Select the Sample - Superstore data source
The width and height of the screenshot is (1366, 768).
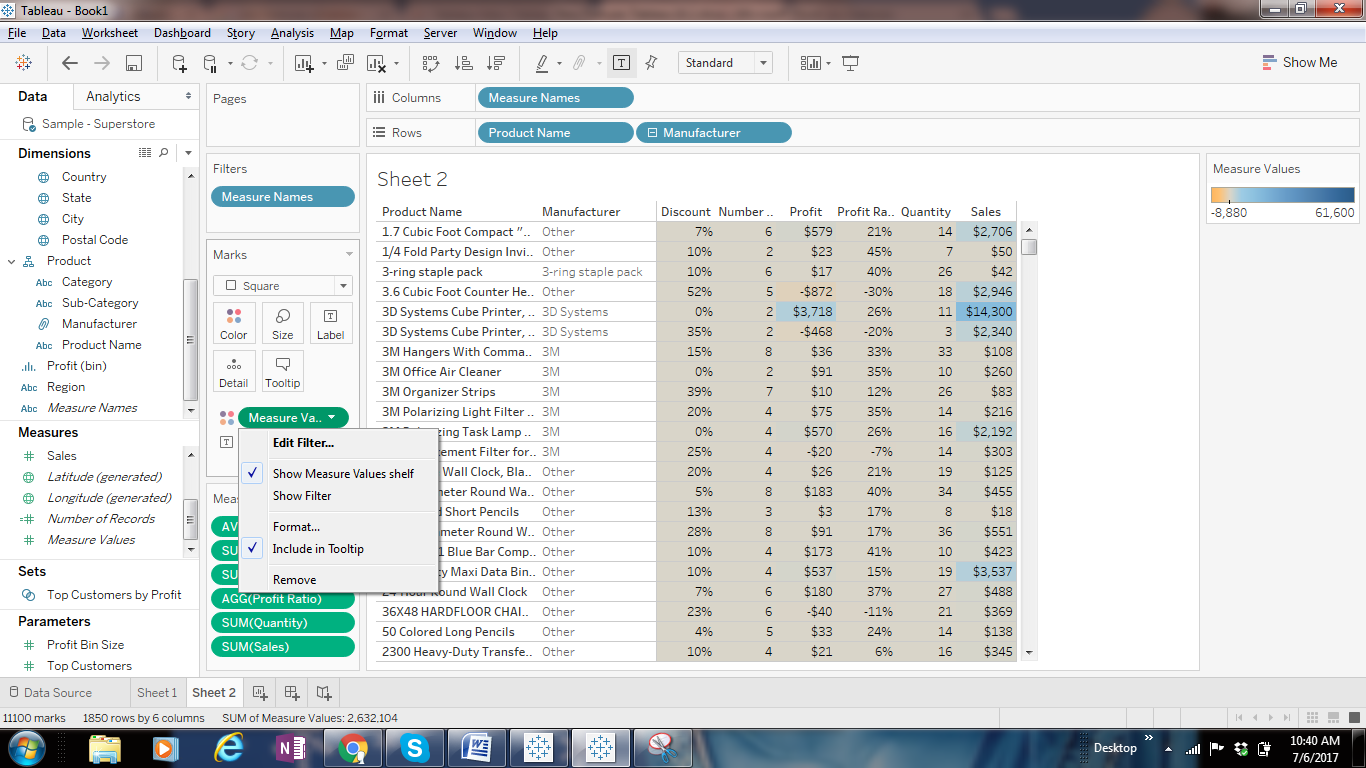tap(98, 124)
